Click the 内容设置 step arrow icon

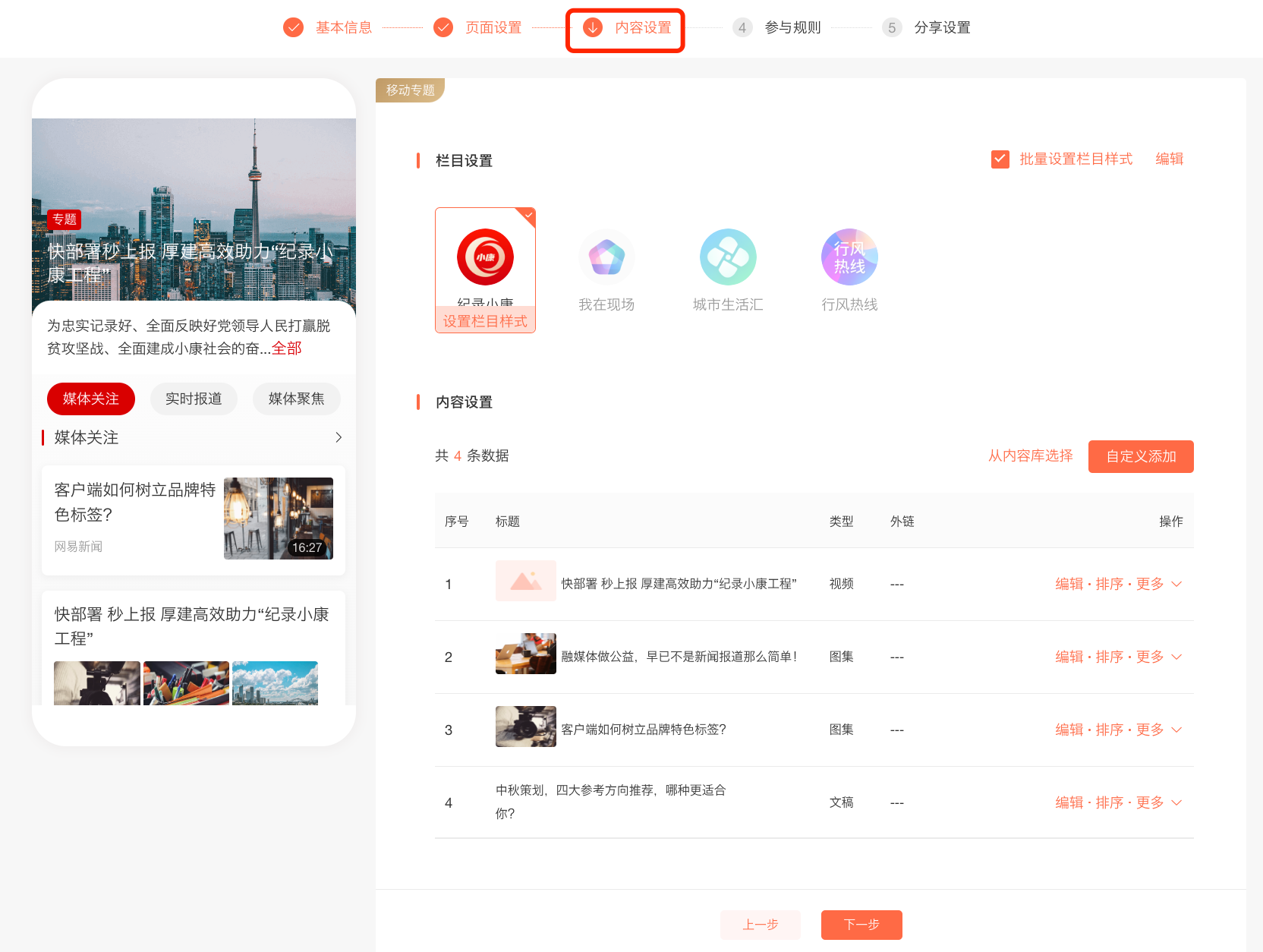[x=593, y=28]
